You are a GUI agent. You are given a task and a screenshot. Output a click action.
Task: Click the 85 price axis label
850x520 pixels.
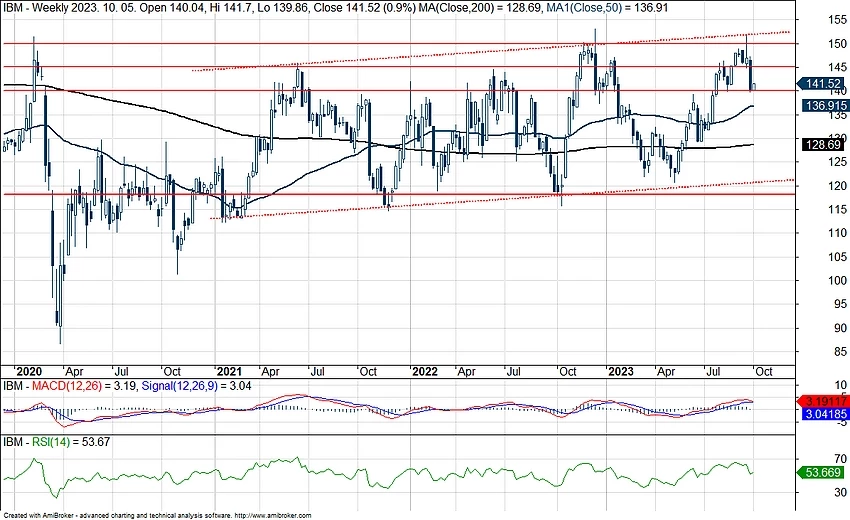pyautogui.click(x=840, y=352)
